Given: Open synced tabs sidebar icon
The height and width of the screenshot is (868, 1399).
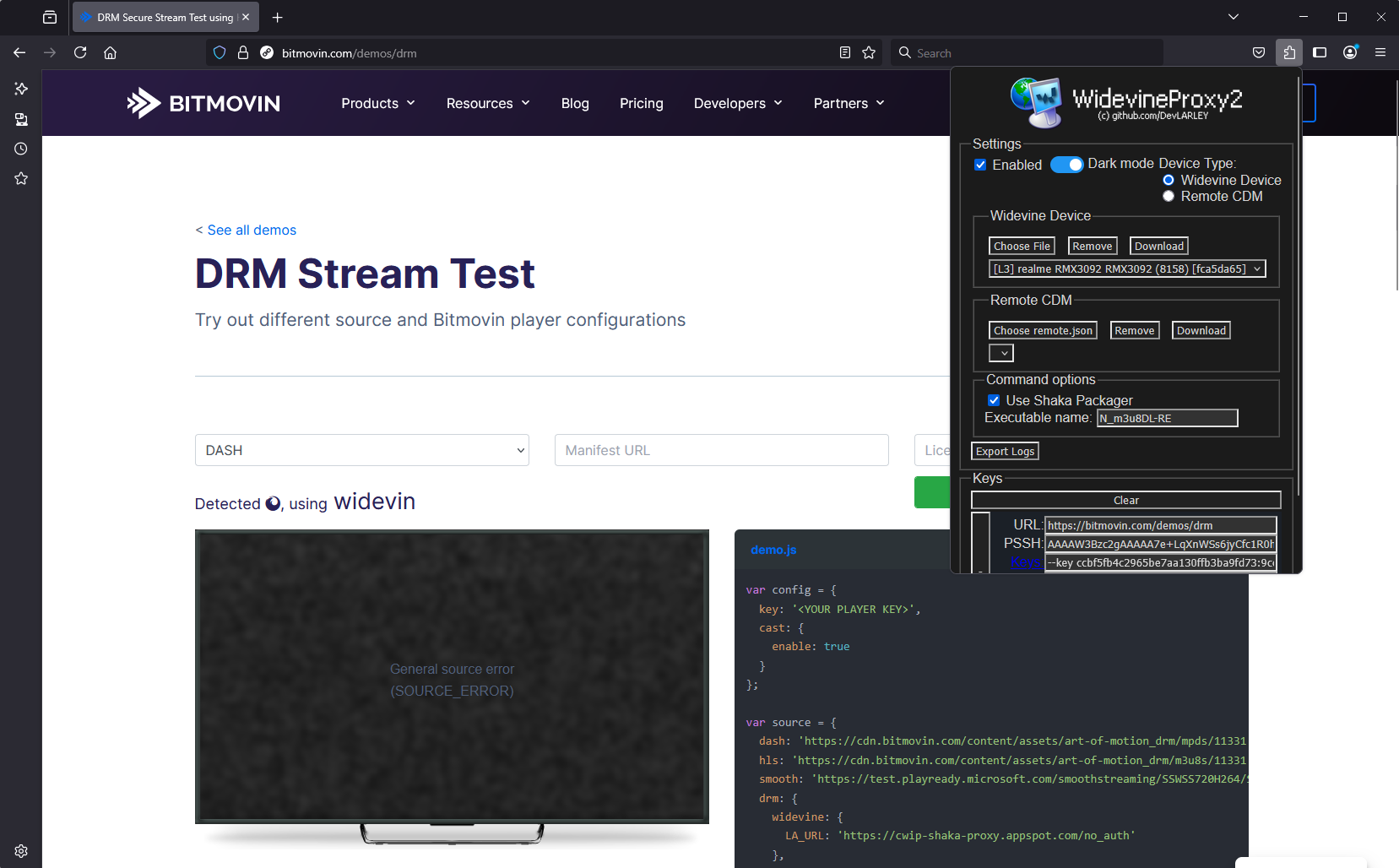Looking at the screenshot, I should point(21,119).
